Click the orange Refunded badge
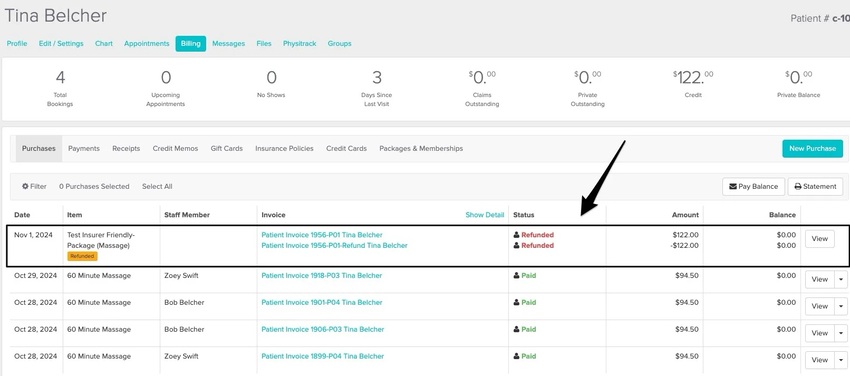Image resolution: width=850 pixels, height=376 pixels. [x=82, y=256]
